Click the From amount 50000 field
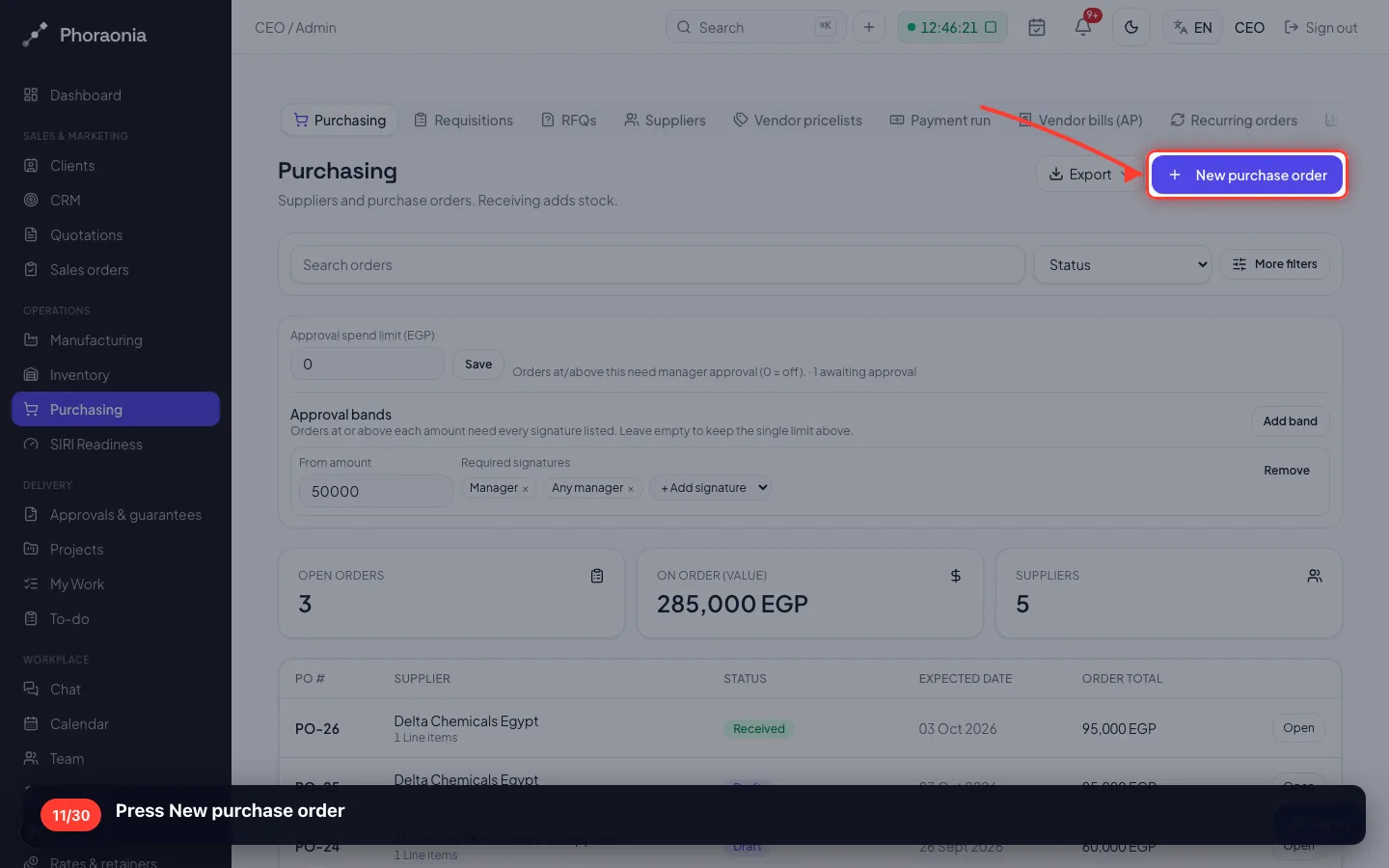Image resolution: width=1389 pixels, height=868 pixels. [x=375, y=491]
